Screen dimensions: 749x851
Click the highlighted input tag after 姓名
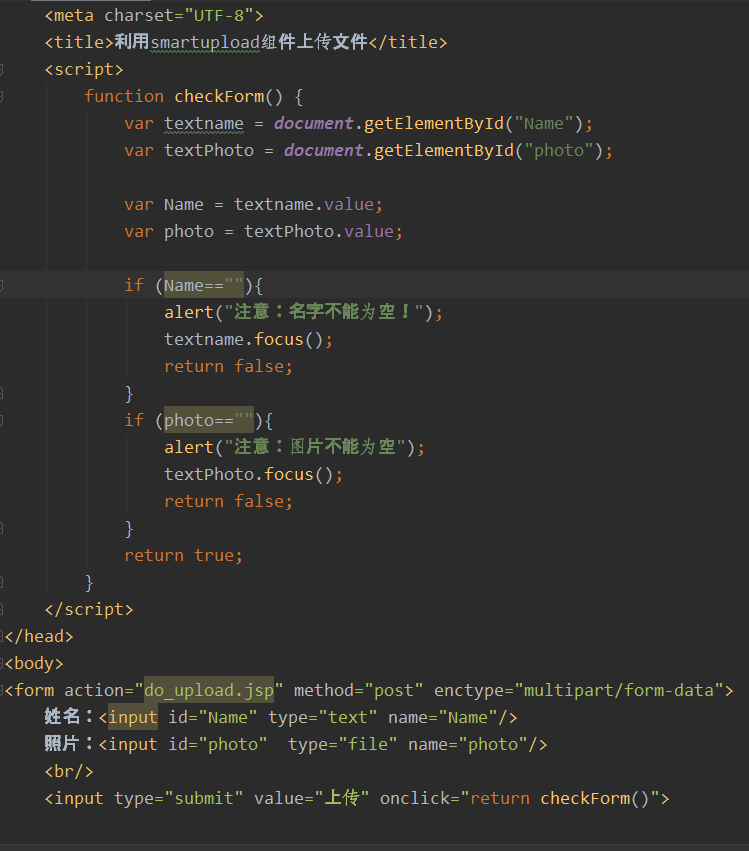coord(133,717)
